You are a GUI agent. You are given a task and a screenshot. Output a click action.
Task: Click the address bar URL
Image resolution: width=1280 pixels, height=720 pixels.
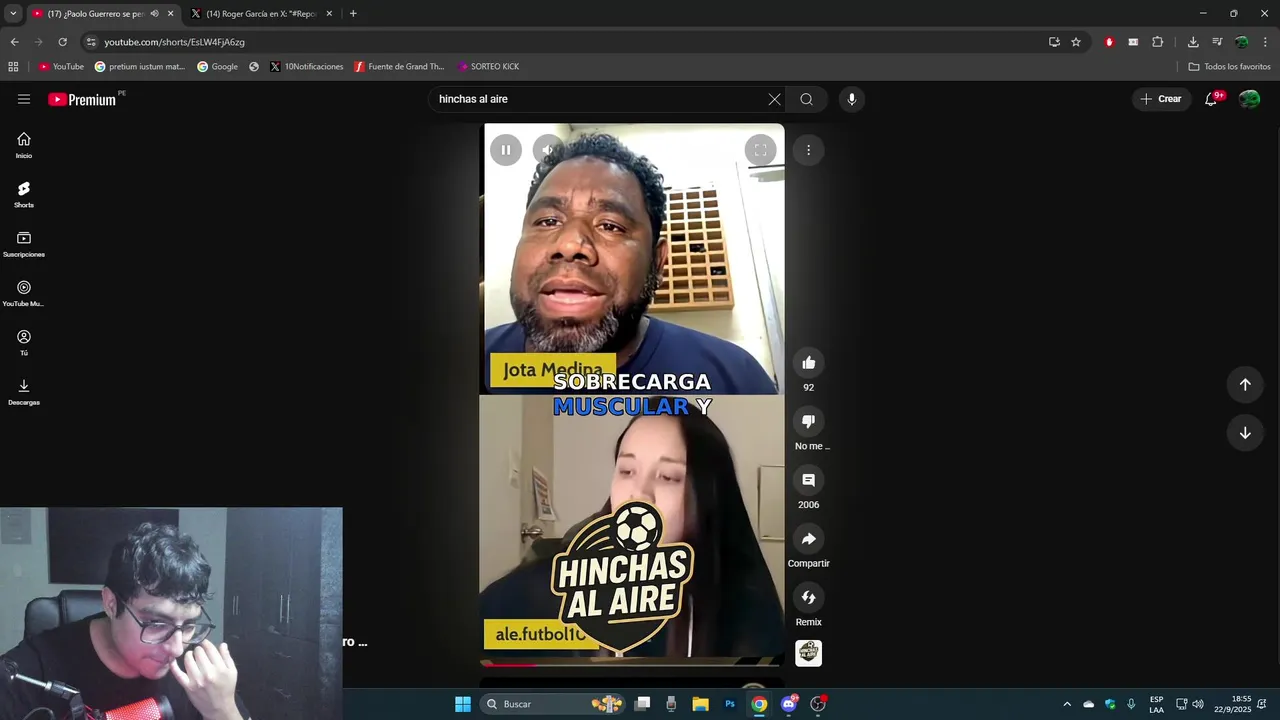click(174, 42)
